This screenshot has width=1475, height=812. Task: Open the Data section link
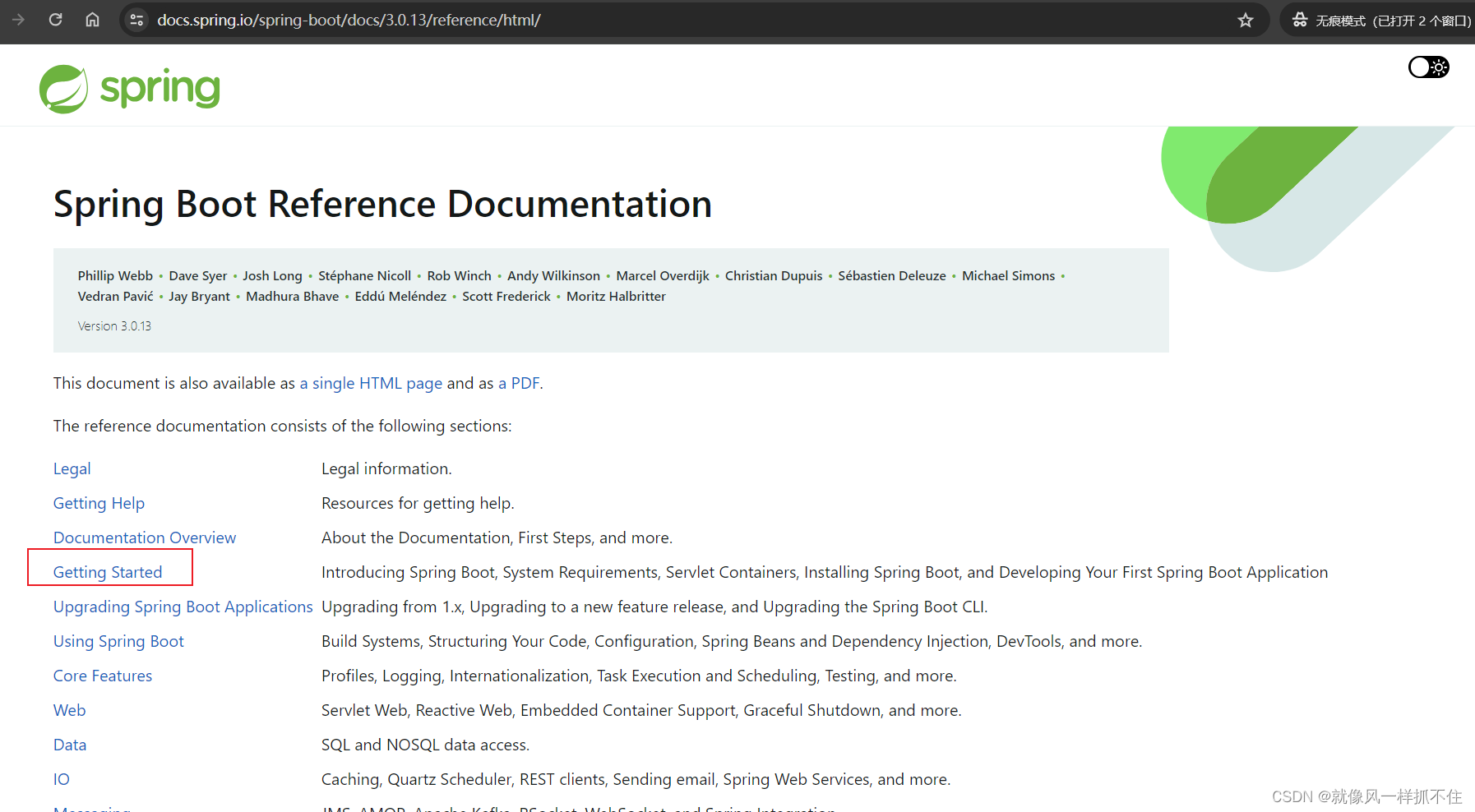click(x=70, y=745)
